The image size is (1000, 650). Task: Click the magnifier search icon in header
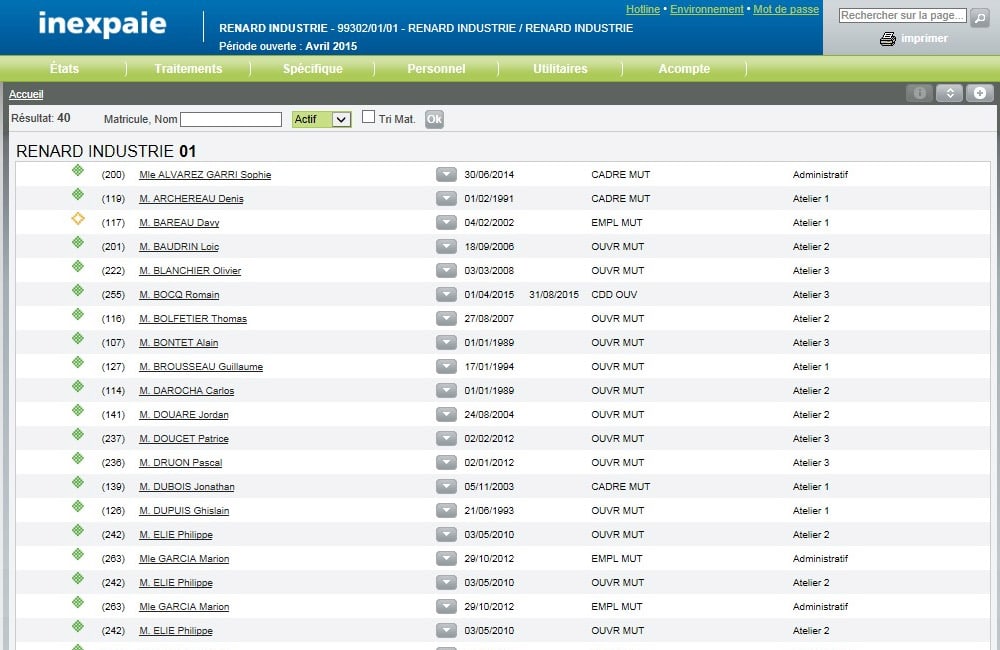point(979,18)
